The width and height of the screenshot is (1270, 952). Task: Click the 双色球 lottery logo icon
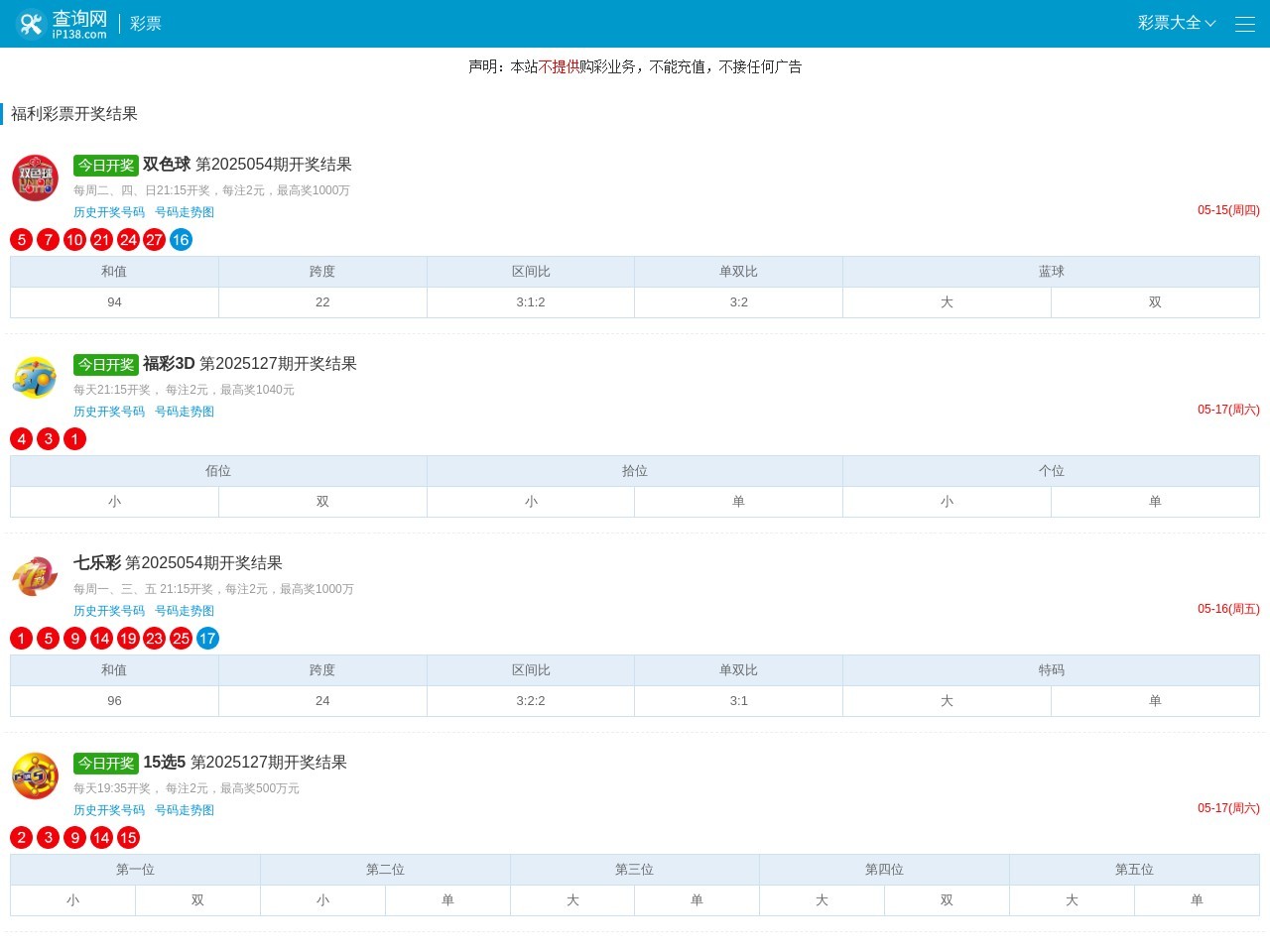(35, 178)
